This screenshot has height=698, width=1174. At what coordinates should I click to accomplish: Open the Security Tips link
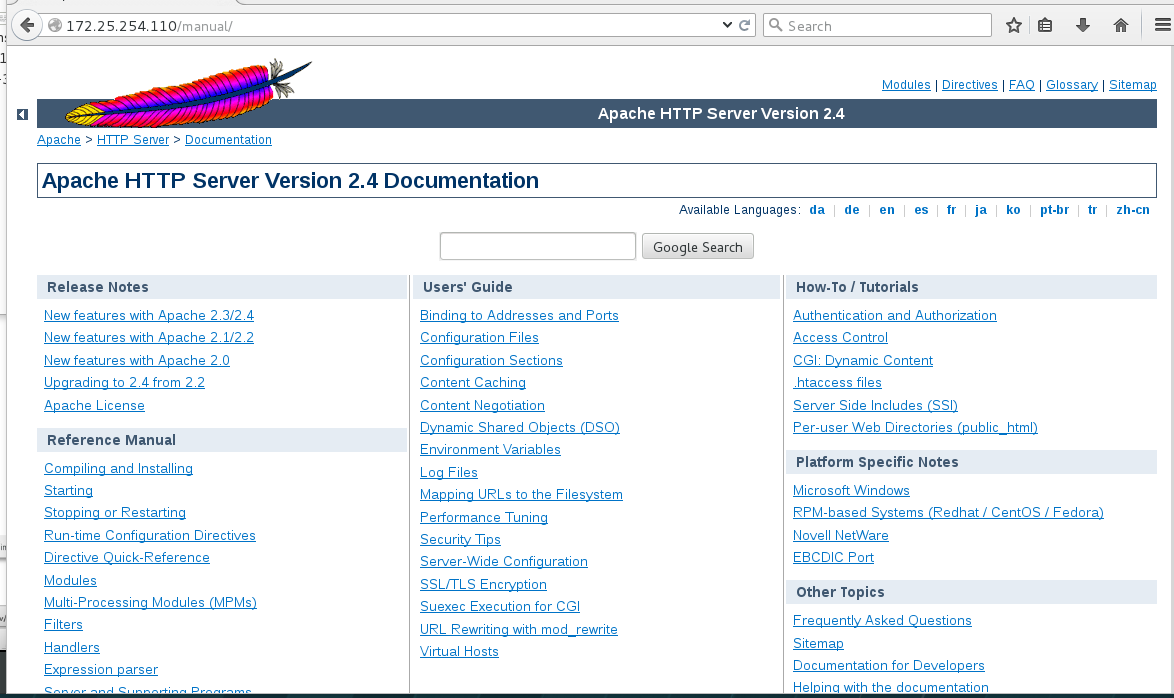click(460, 539)
